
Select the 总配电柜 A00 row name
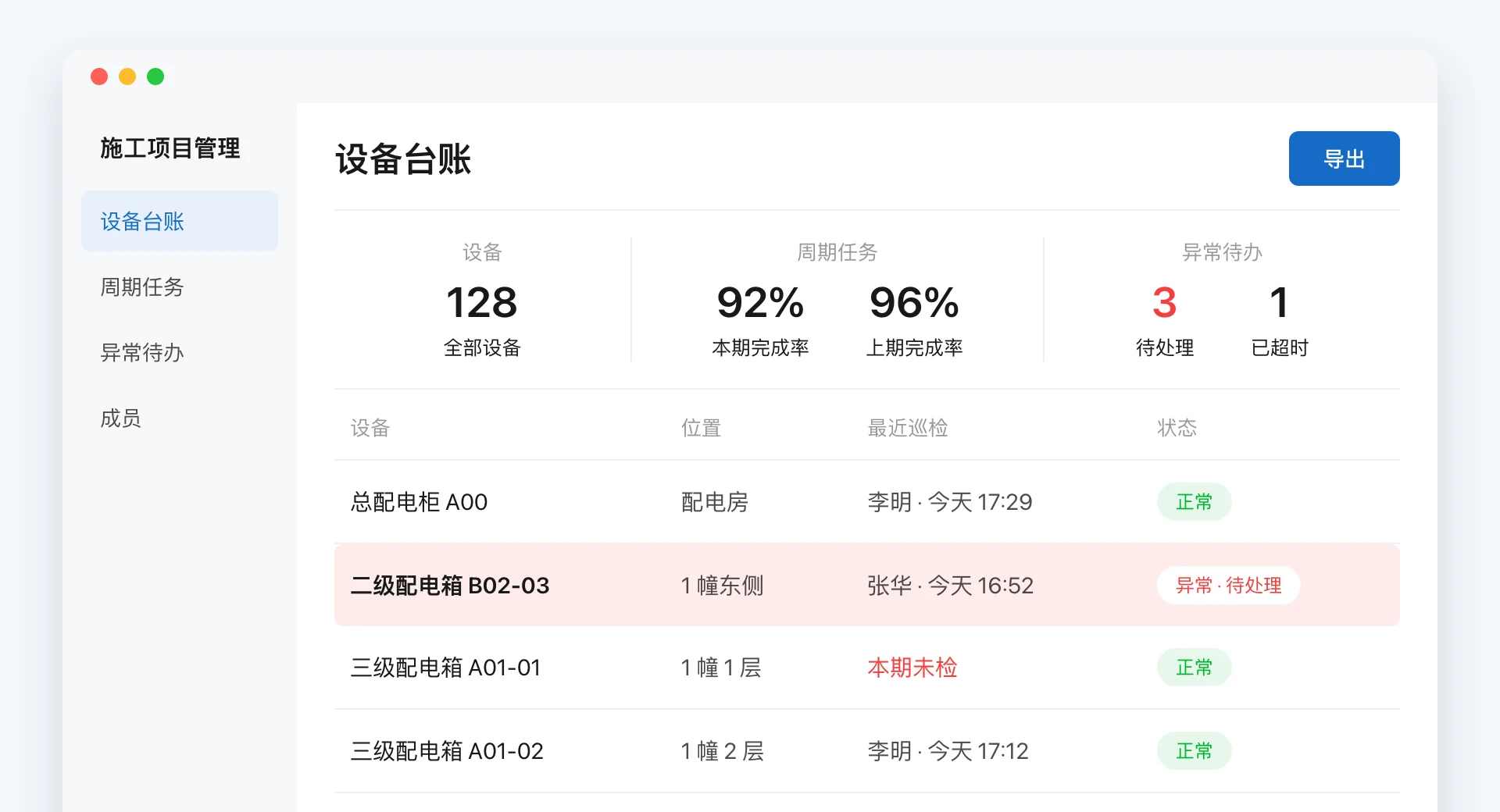point(419,501)
